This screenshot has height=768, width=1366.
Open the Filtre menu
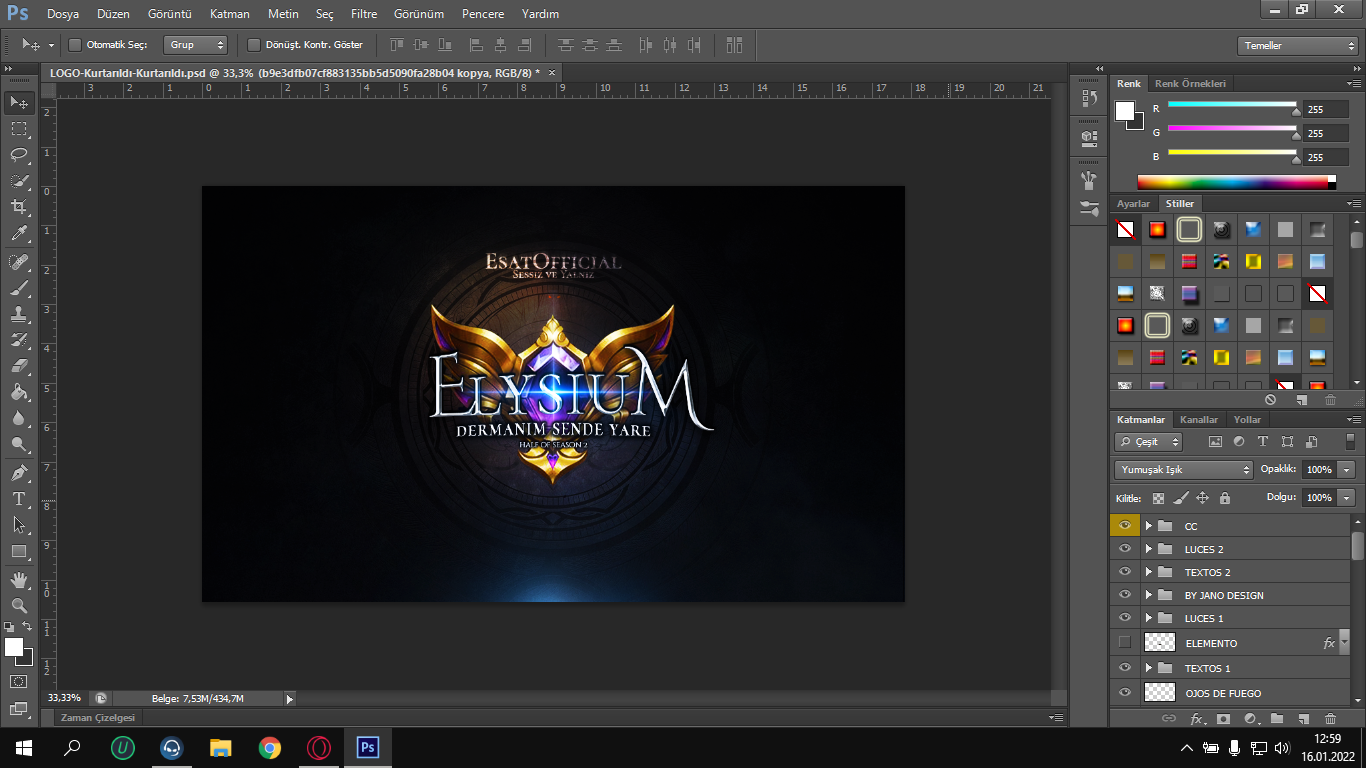tap(364, 14)
